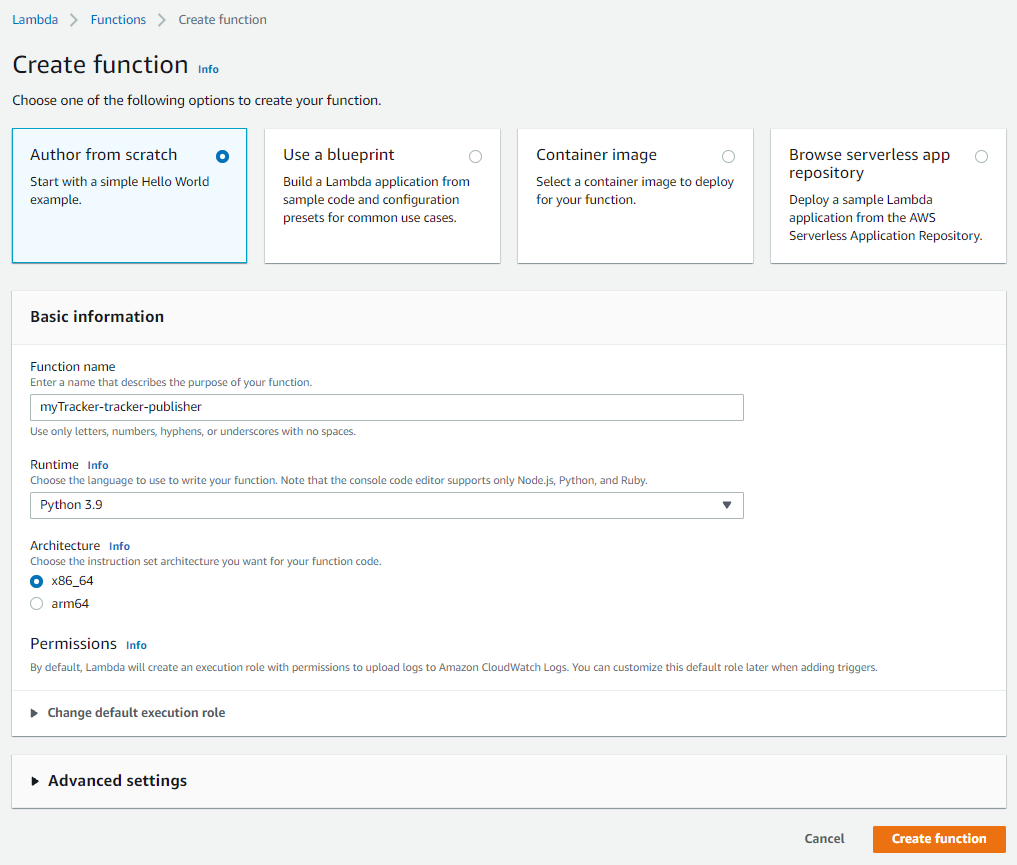Viewport: 1017px width, 865px height.
Task: Click the Runtime dropdown arrow icon
Action: click(x=728, y=506)
